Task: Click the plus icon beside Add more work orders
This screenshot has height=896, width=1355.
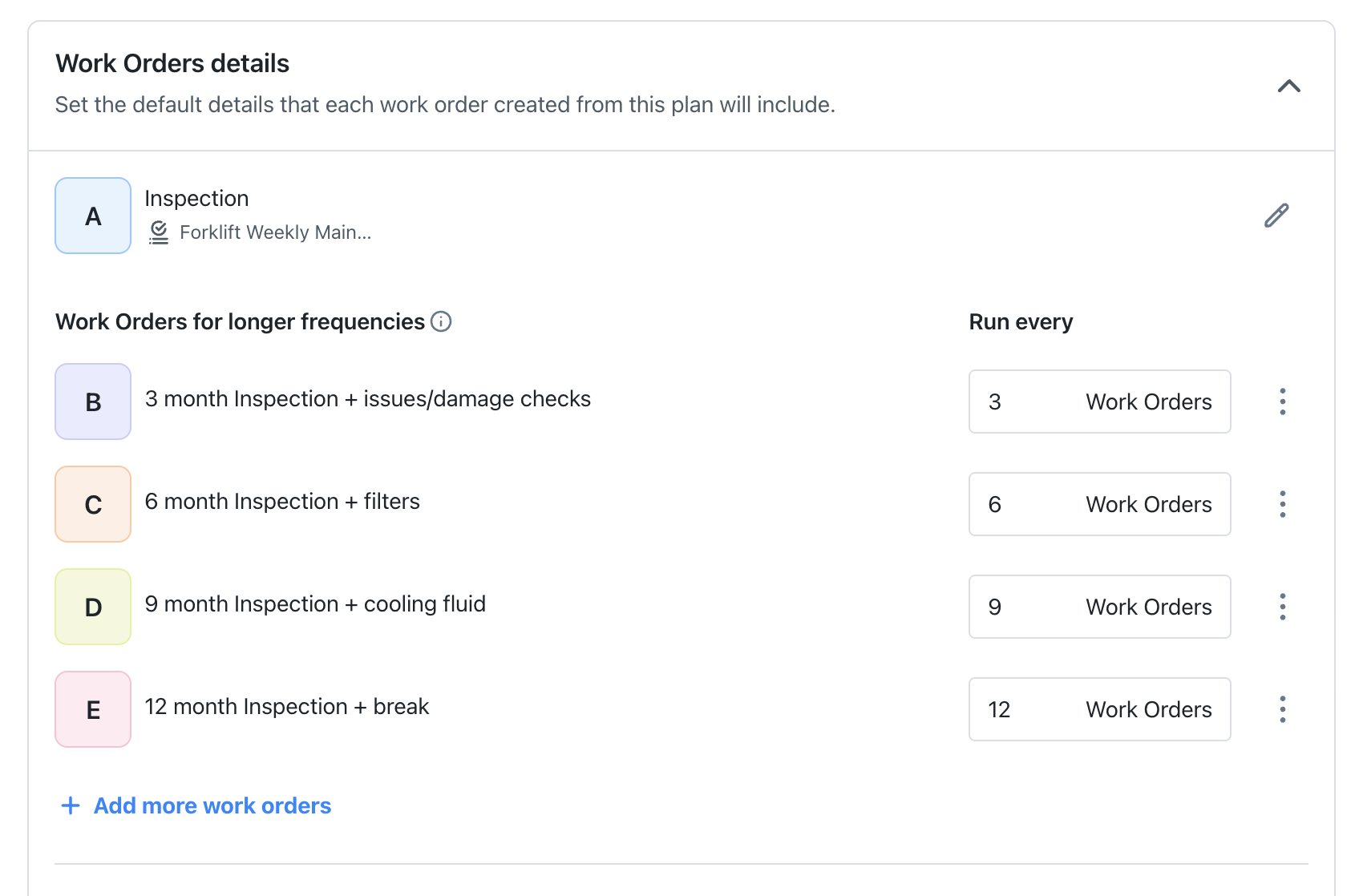Action: [71, 805]
